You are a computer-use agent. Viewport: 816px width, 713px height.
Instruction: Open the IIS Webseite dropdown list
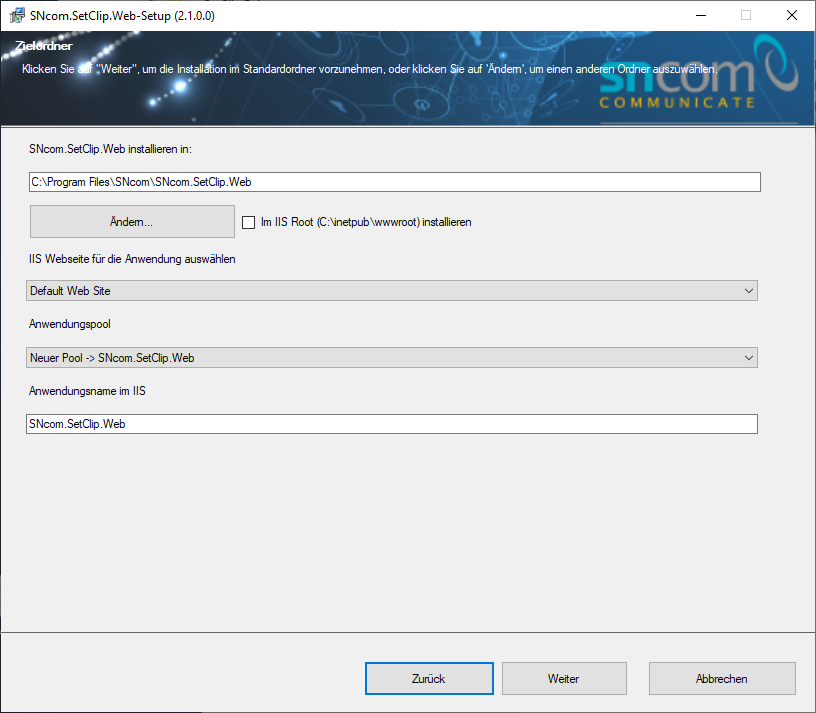click(391, 291)
